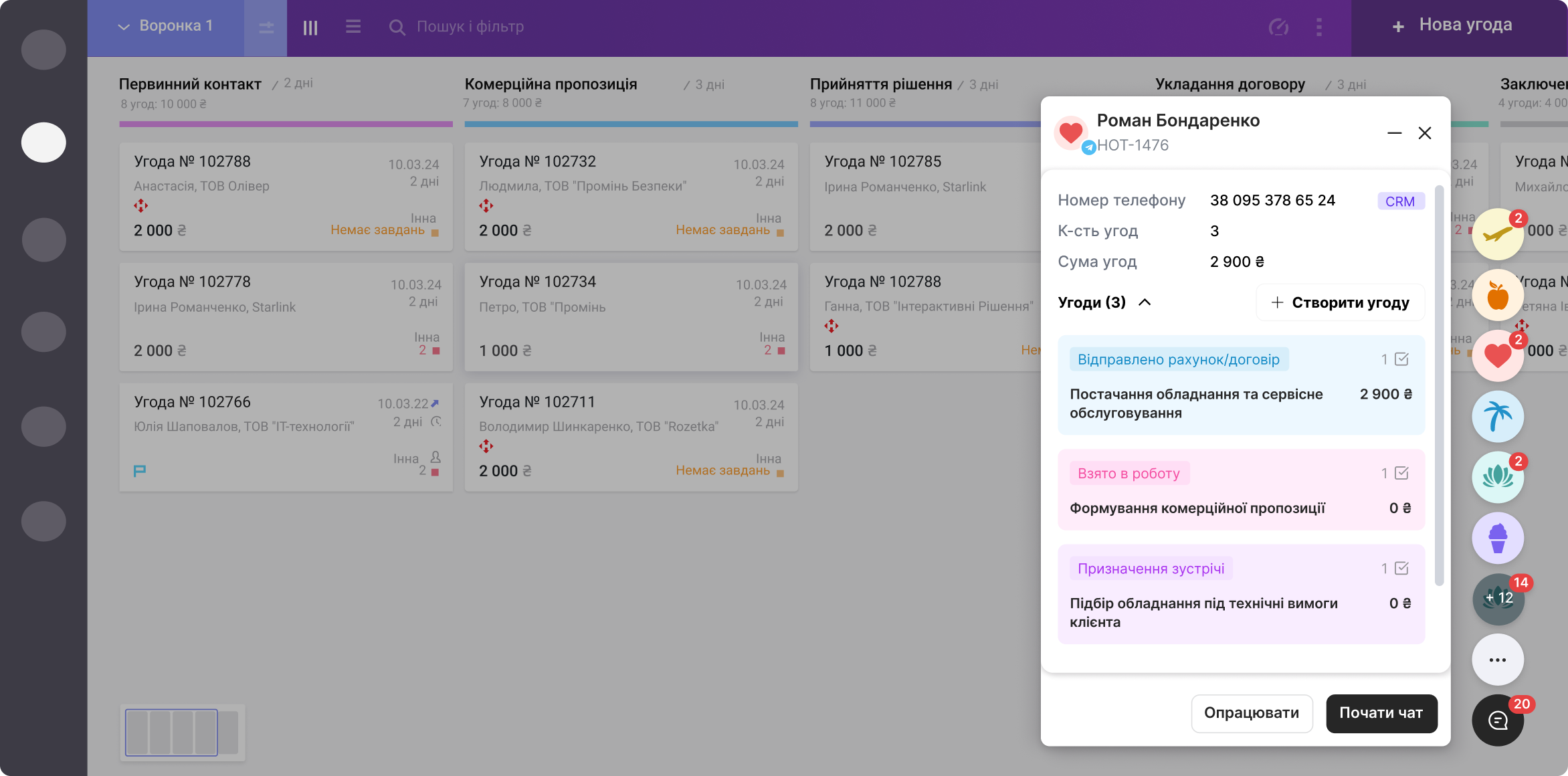1568x776 pixels.
Task: Collapse the Угоди (3) section
Action: pos(1144,302)
